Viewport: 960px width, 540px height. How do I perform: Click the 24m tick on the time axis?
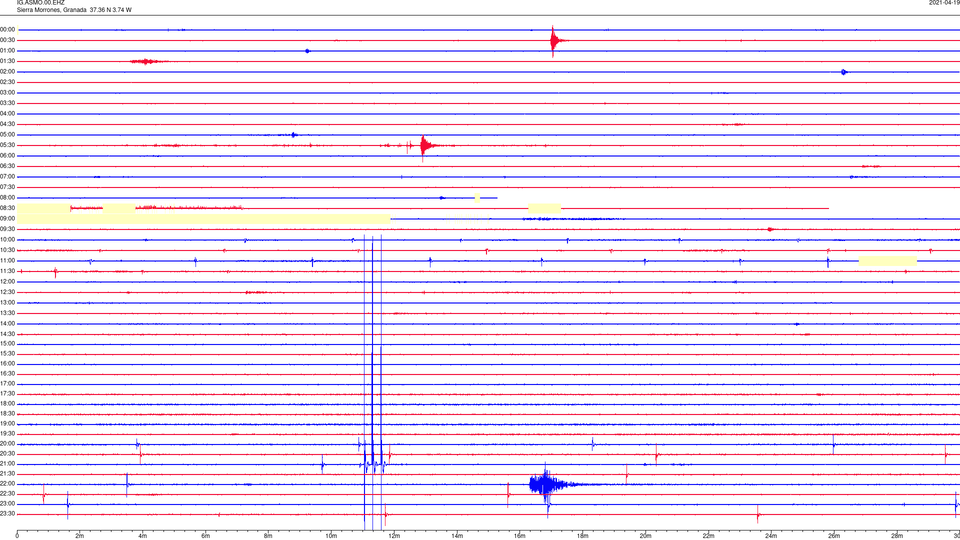[x=771, y=536]
